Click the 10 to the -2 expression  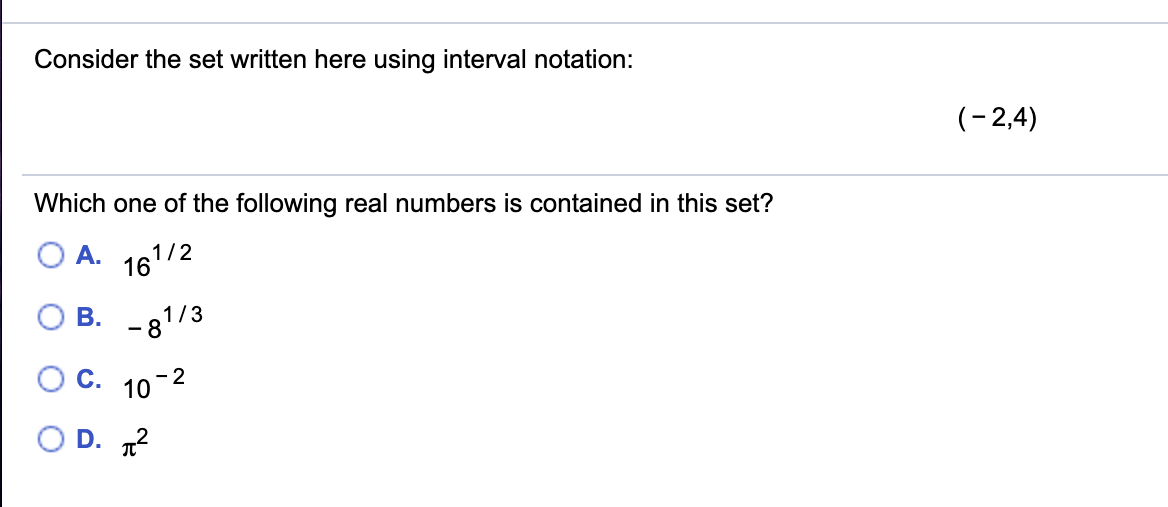coord(154,384)
